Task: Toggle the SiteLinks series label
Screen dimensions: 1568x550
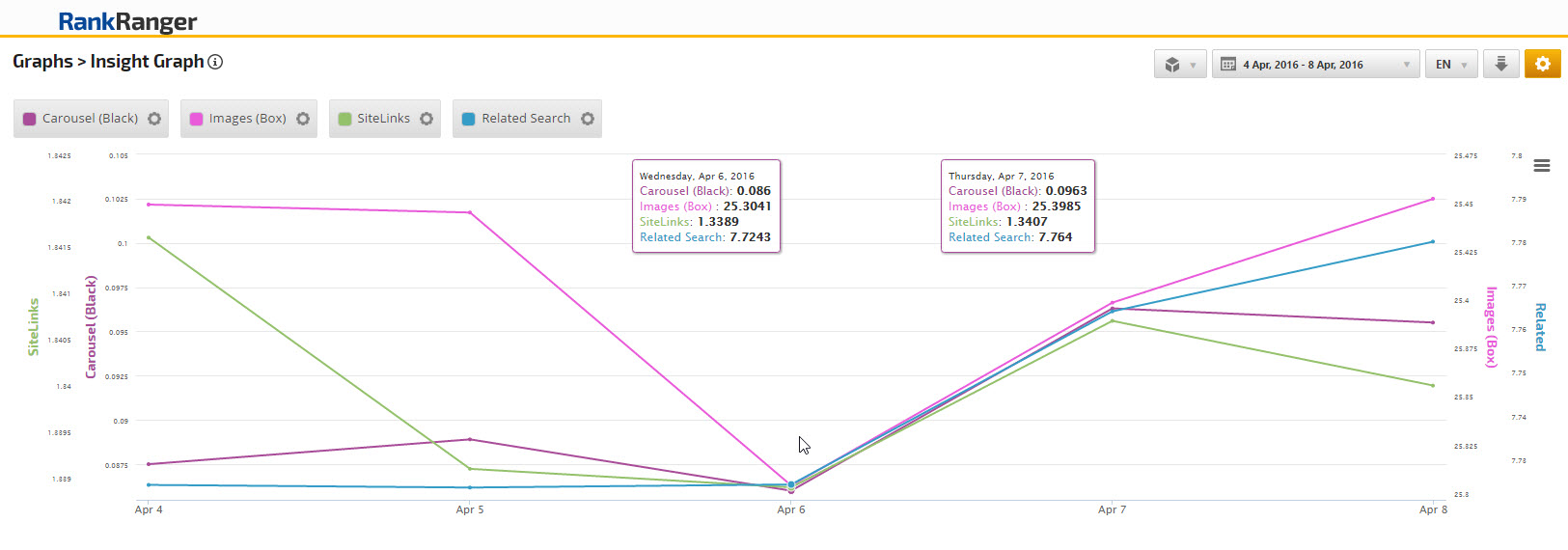Action: 383,119
